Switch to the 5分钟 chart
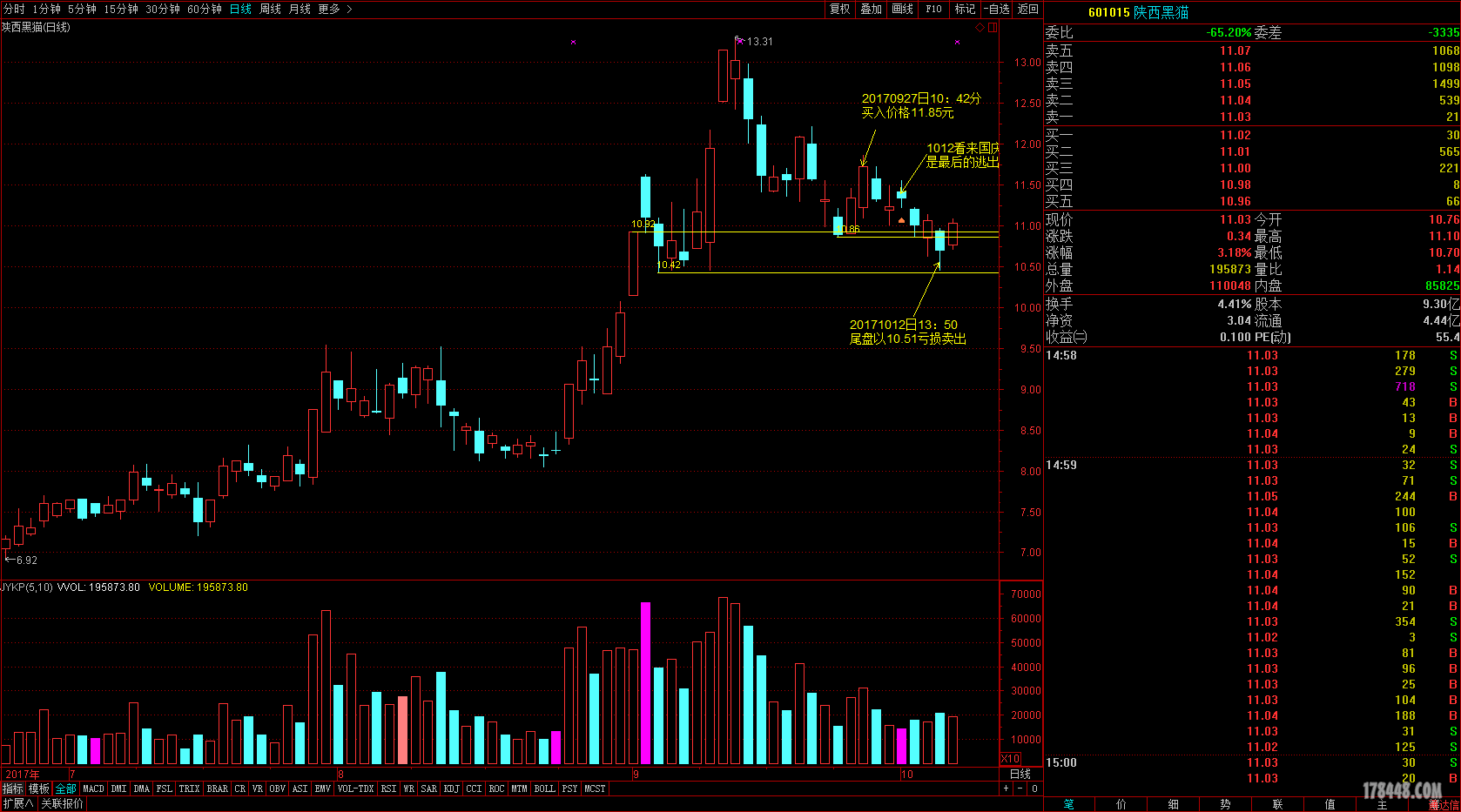Viewport: 1461px width, 812px height. click(82, 9)
